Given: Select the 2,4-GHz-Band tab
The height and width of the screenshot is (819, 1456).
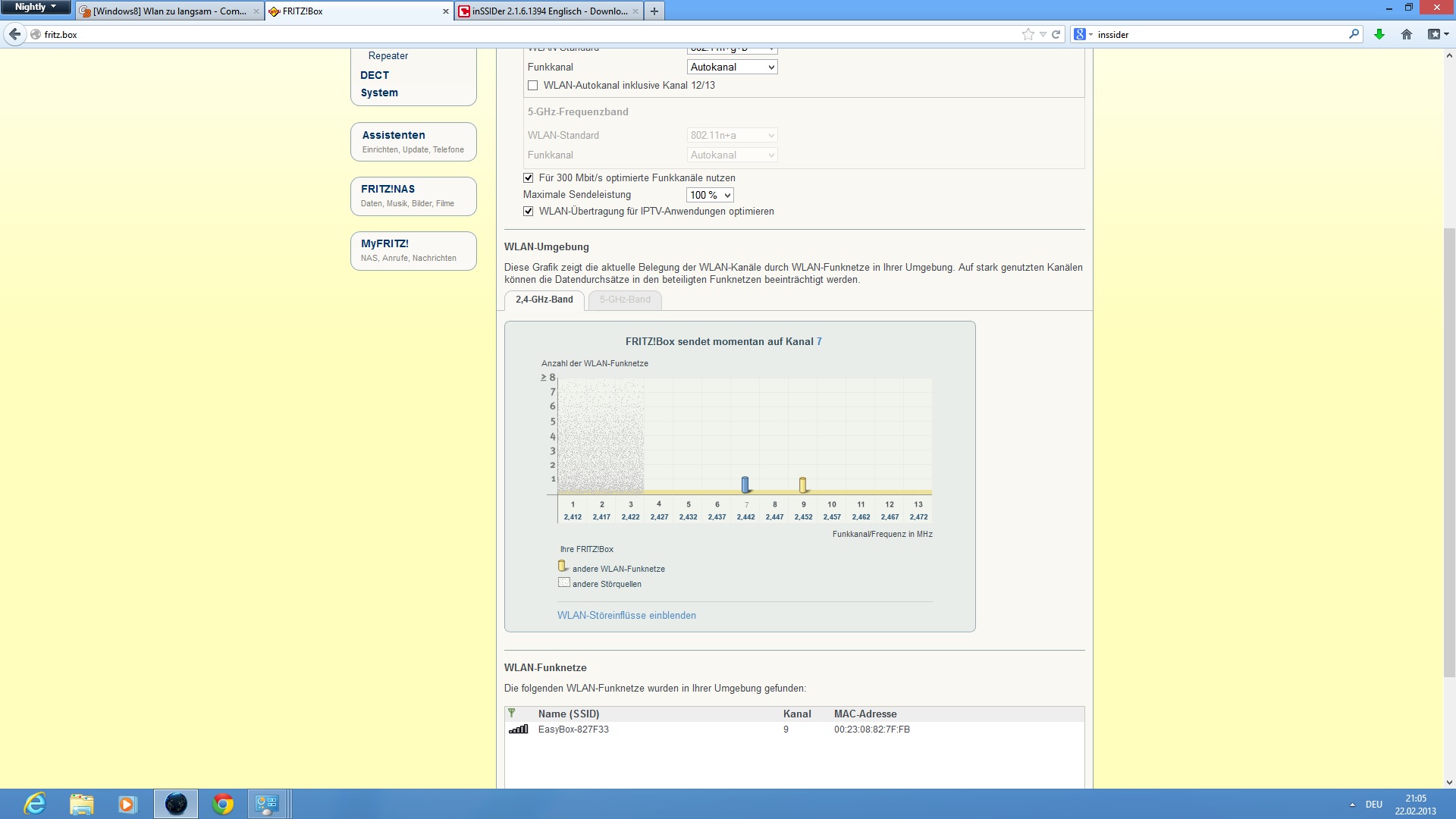Looking at the screenshot, I should (x=544, y=300).
